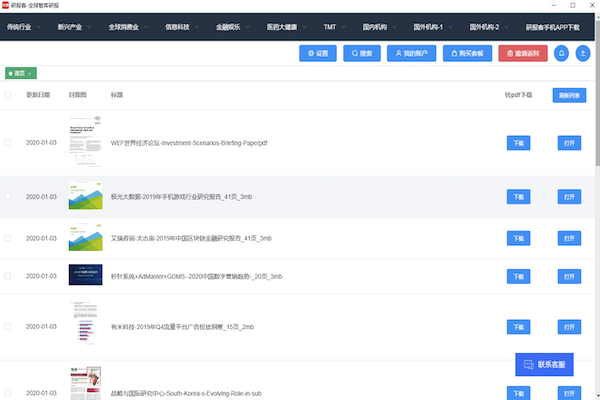Click 购买套餐 purchase plan button
This screenshot has width=600, height=400.
click(x=467, y=52)
